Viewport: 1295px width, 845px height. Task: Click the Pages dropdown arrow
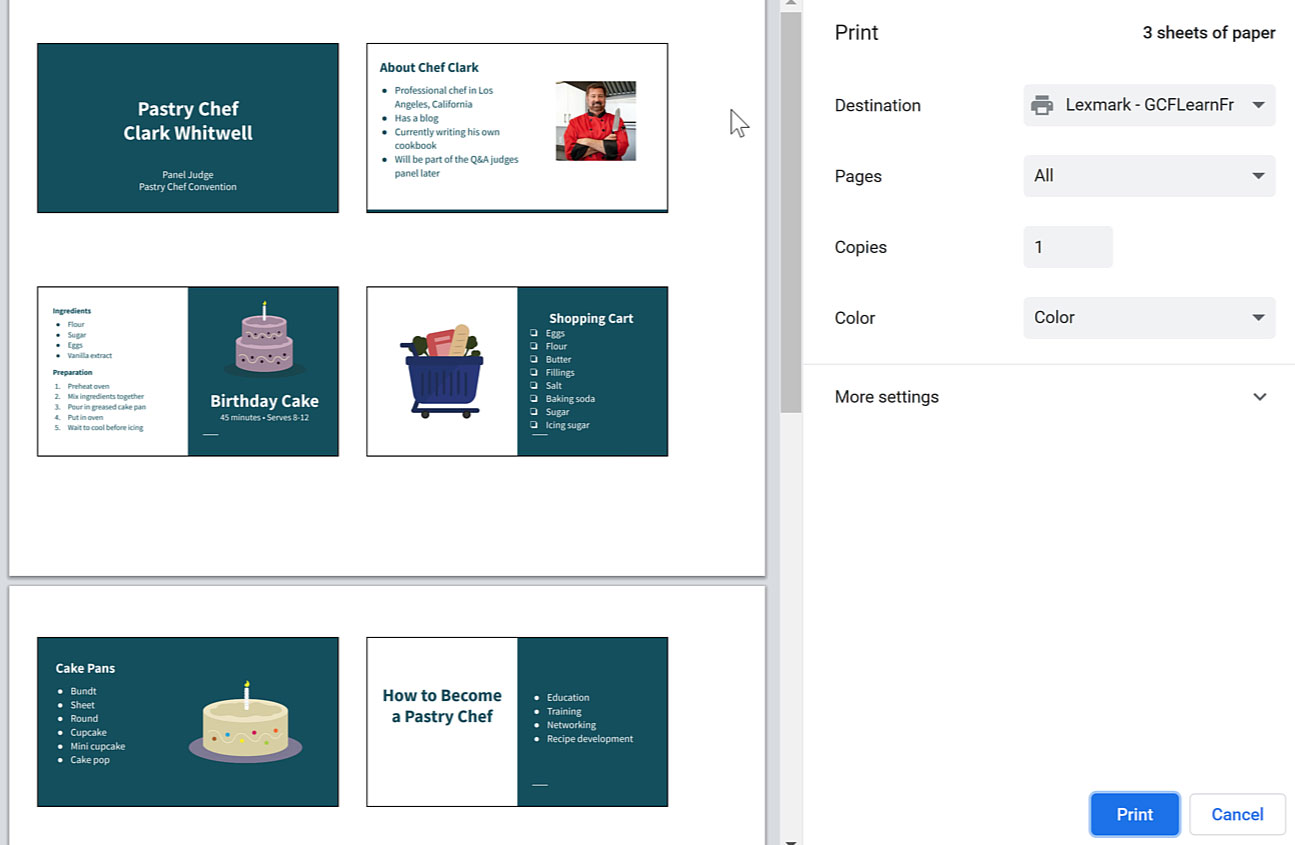tap(1259, 175)
